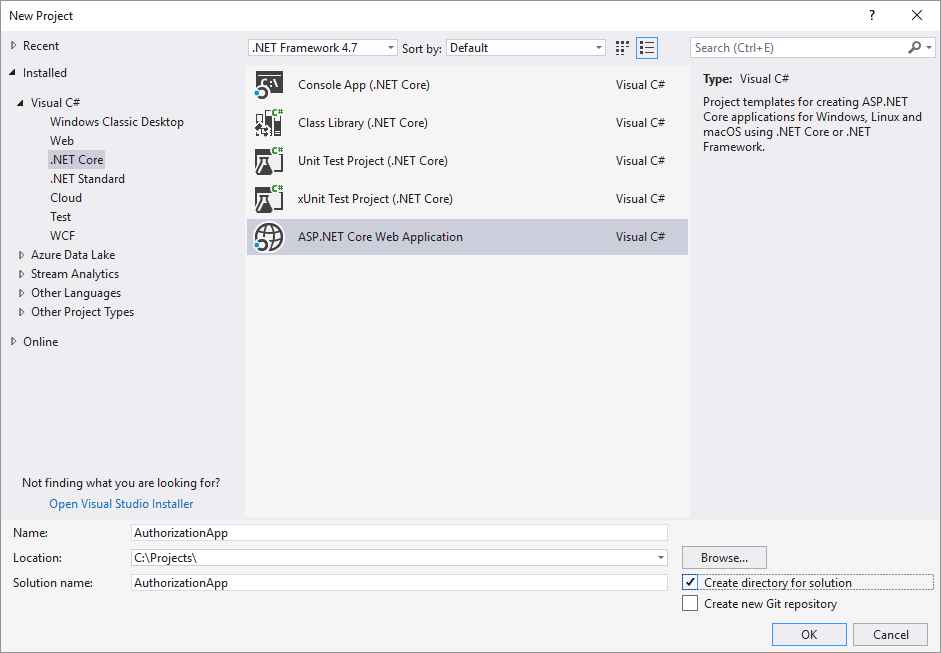Screen dimensions: 941x653
Task: Expand the Stream Analytics node
Action: (22, 274)
